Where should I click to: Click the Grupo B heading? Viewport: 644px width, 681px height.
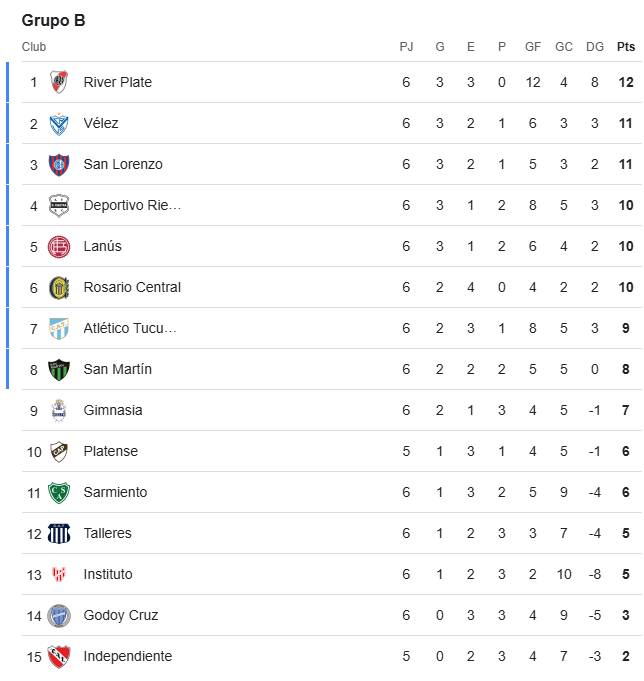(53, 20)
